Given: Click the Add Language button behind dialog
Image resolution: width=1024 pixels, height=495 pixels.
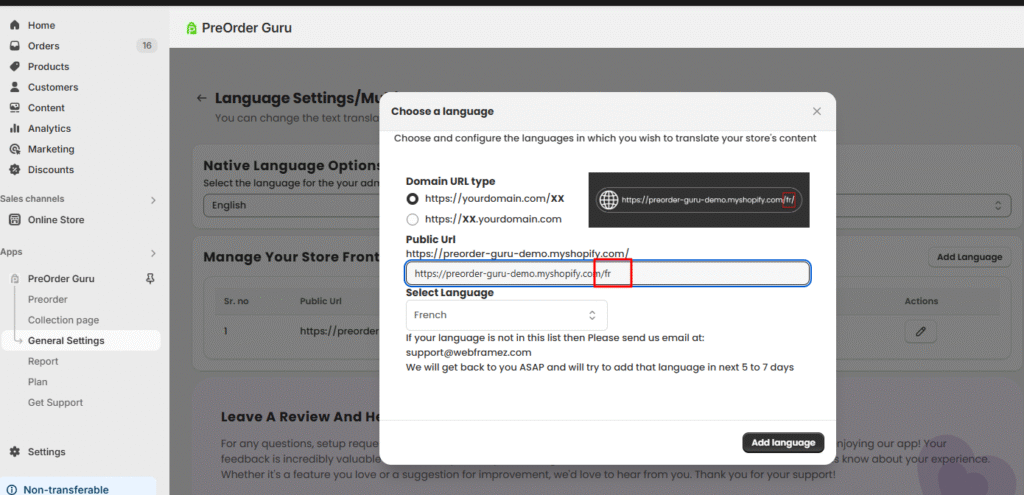Looking at the screenshot, I should pos(968,257).
